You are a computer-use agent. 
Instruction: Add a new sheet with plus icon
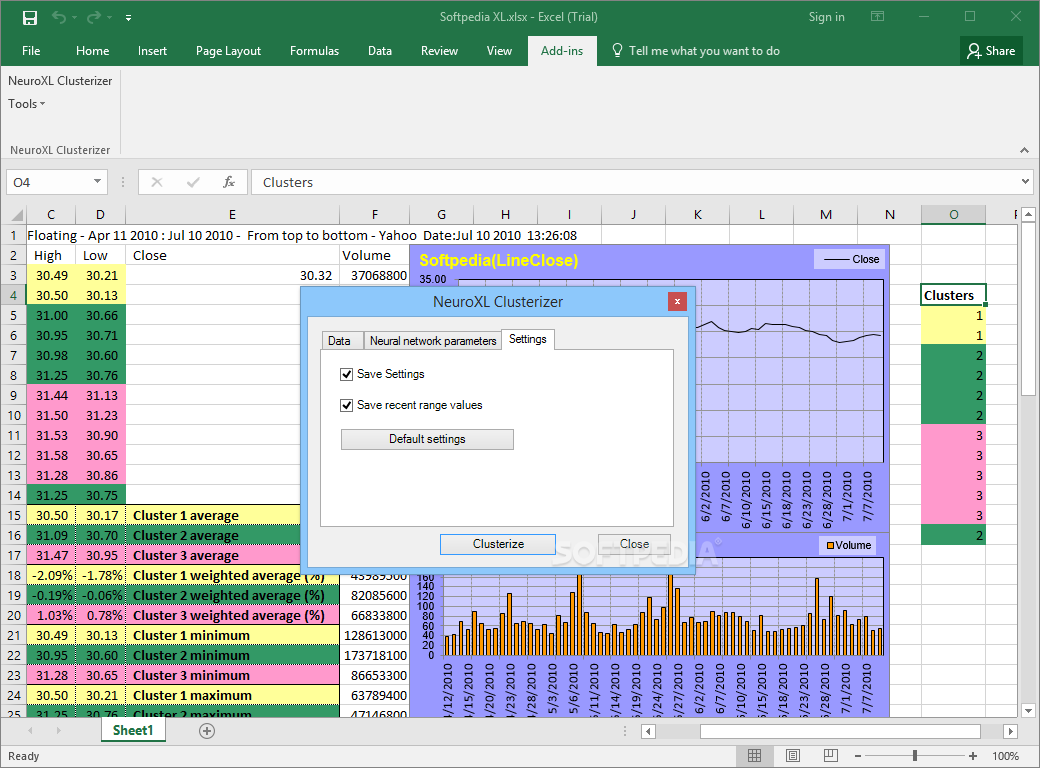[x=207, y=731]
